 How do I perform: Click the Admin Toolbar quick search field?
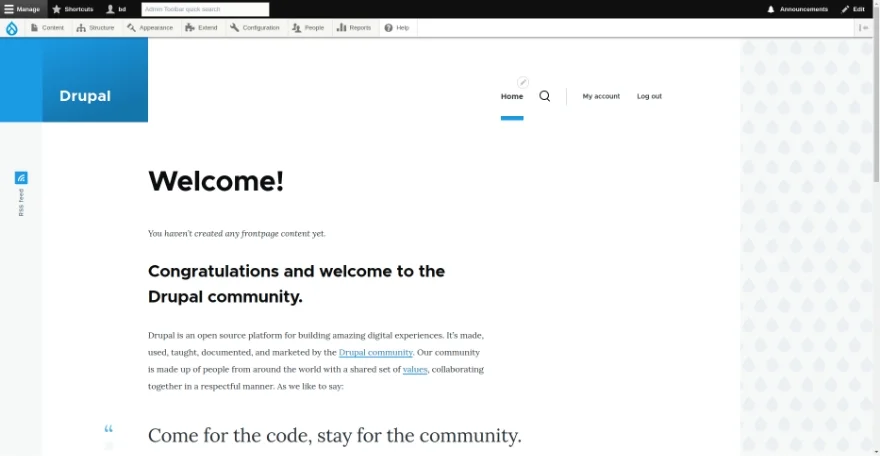coord(205,9)
